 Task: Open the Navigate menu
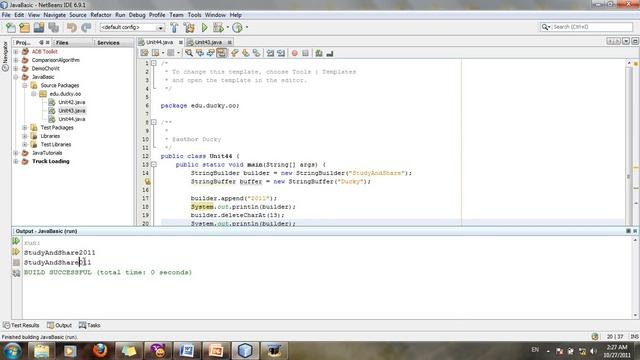click(x=54, y=15)
